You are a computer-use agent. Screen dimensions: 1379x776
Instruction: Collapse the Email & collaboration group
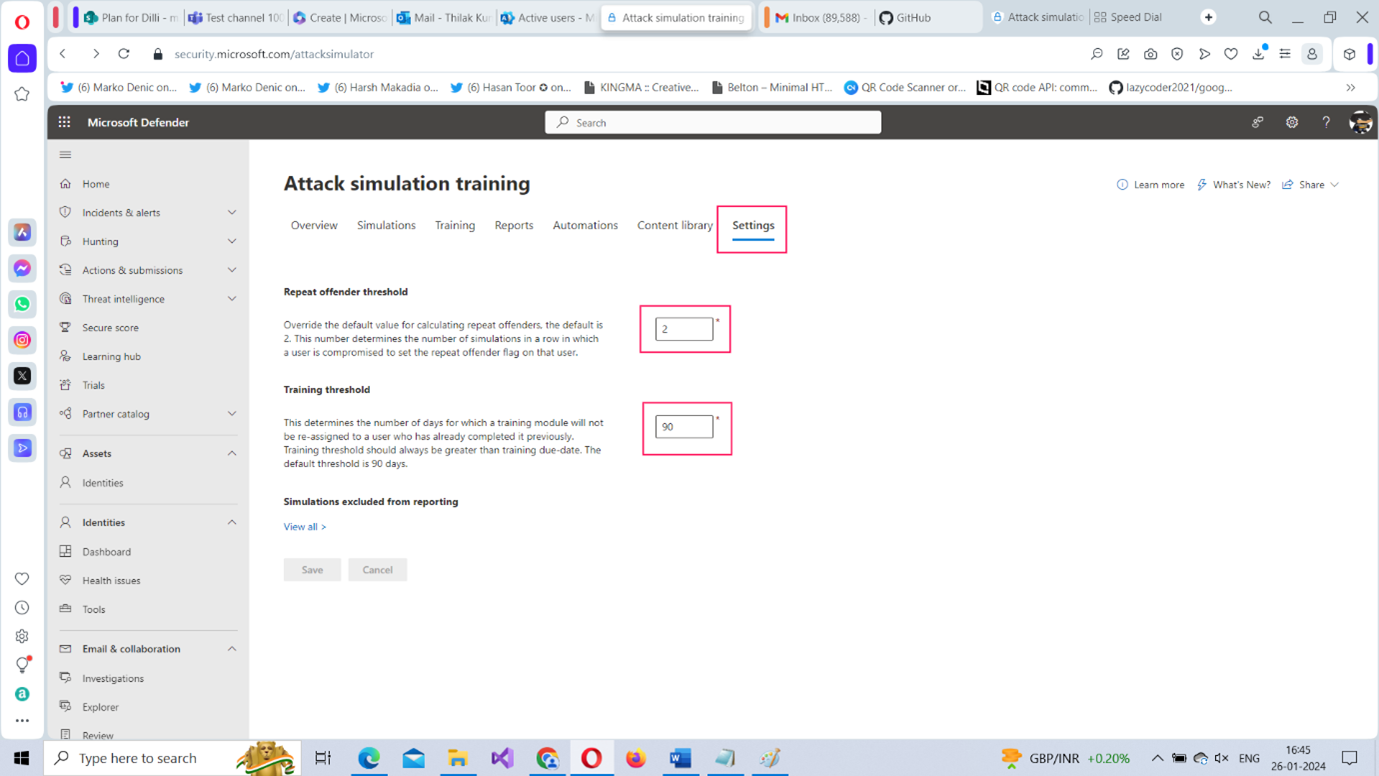coord(231,649)
